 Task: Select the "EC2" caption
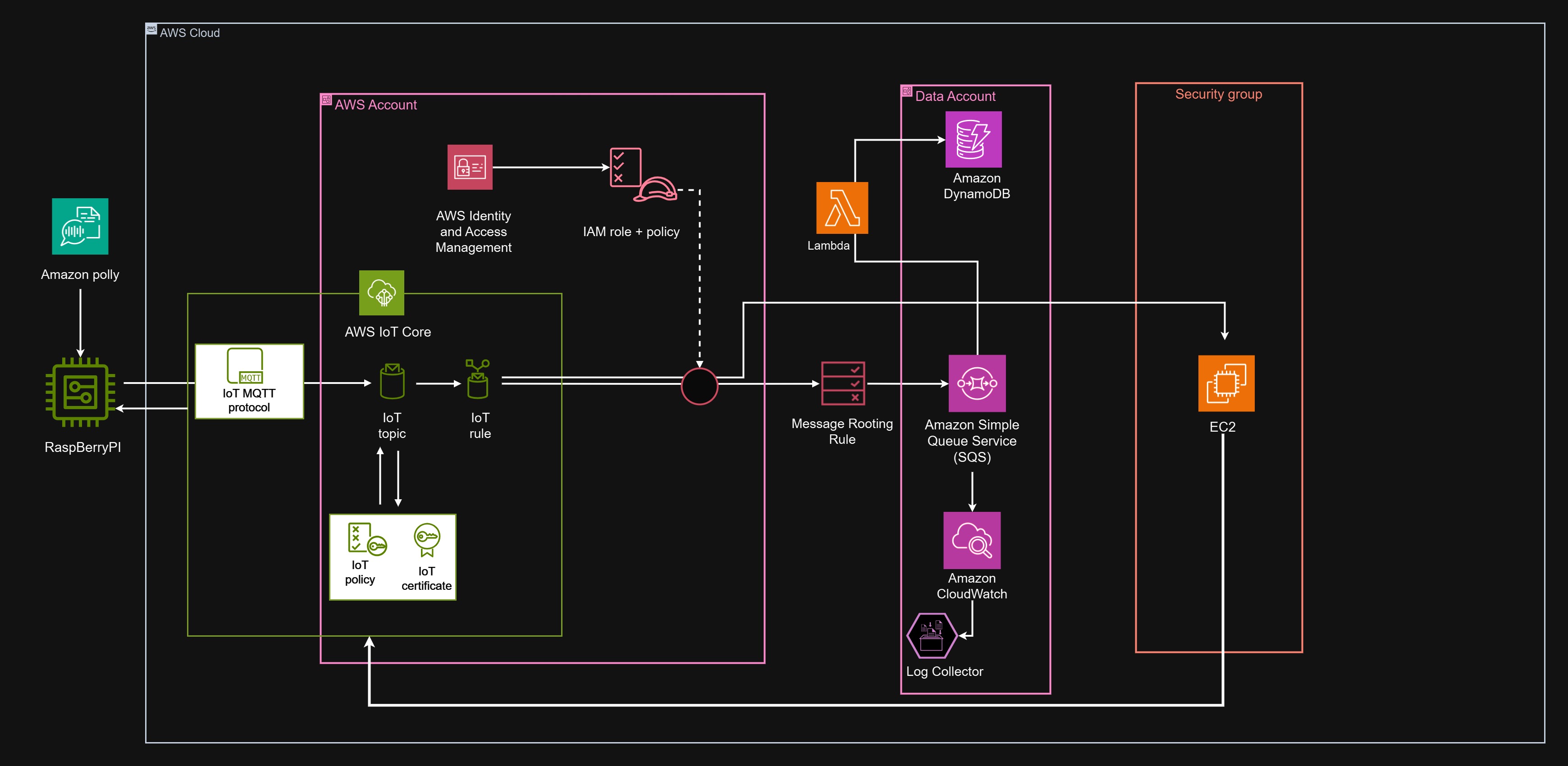click(x=1223, y=427)
